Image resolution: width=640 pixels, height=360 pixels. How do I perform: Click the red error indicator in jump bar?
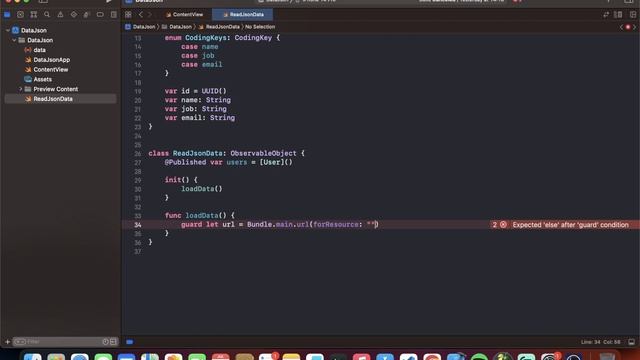(628, 27)
